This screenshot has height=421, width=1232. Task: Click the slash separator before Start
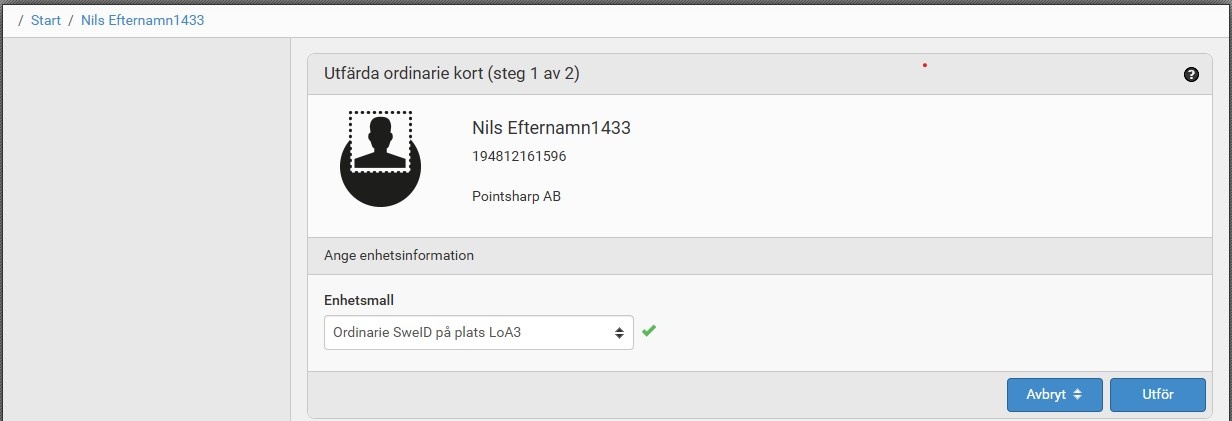click(21, 20)
